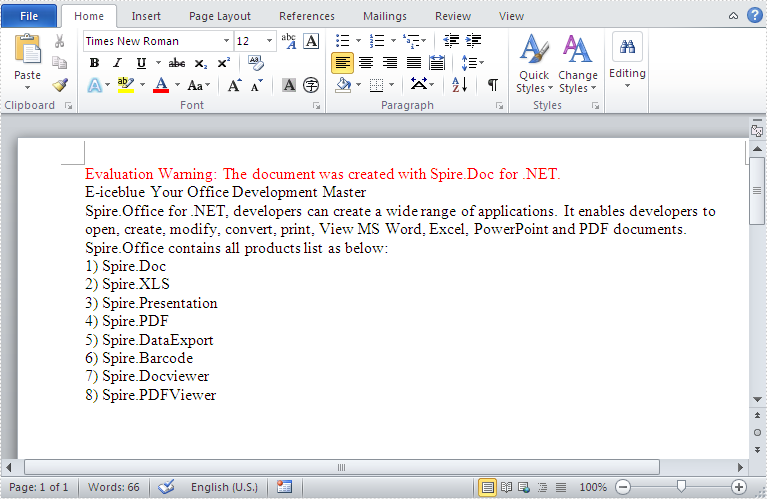Copy selection using the Copy icon
The width and height of the screenshot is (767, 499).
[x=59, y=63]
